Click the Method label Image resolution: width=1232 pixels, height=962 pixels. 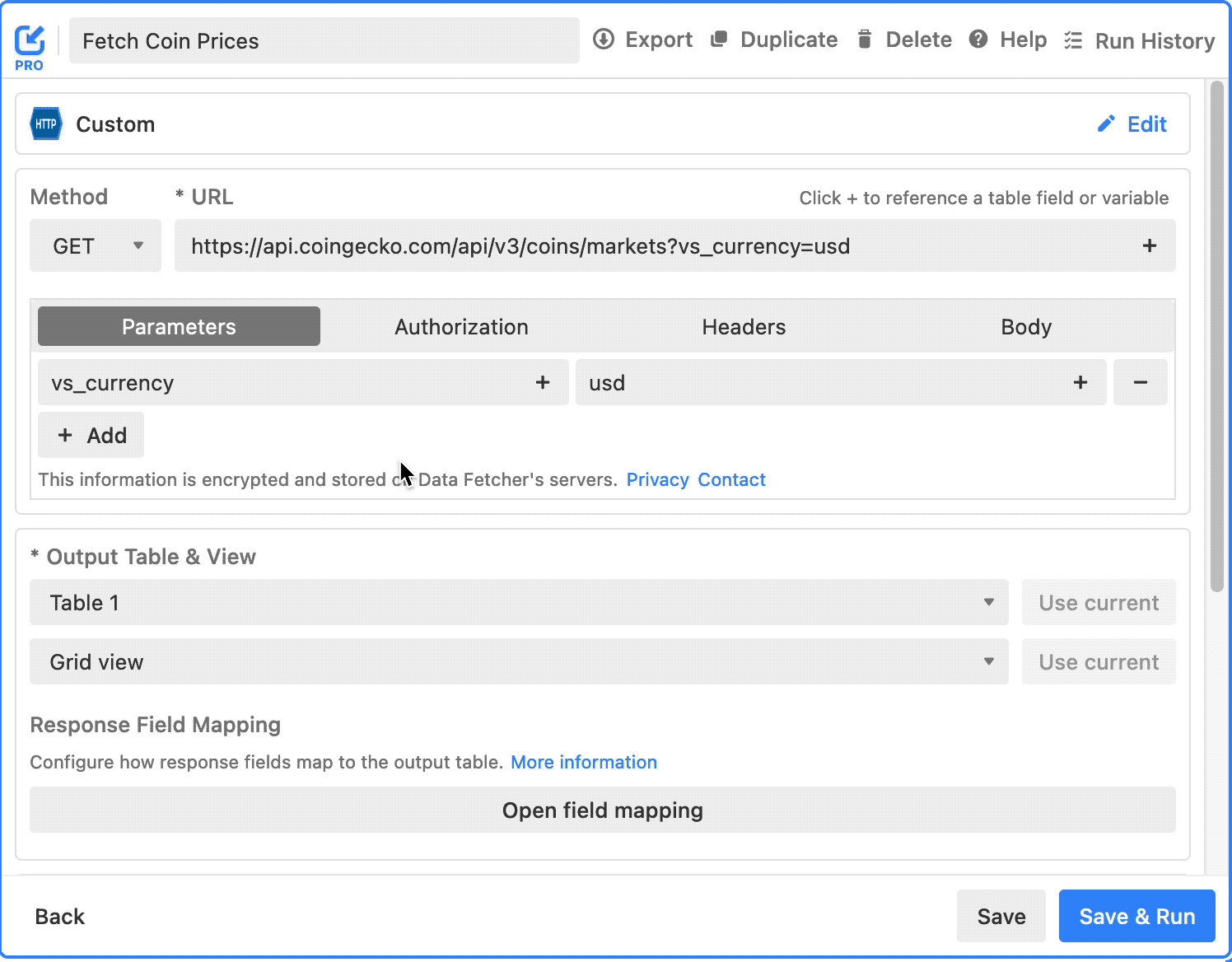coord(69,197)
